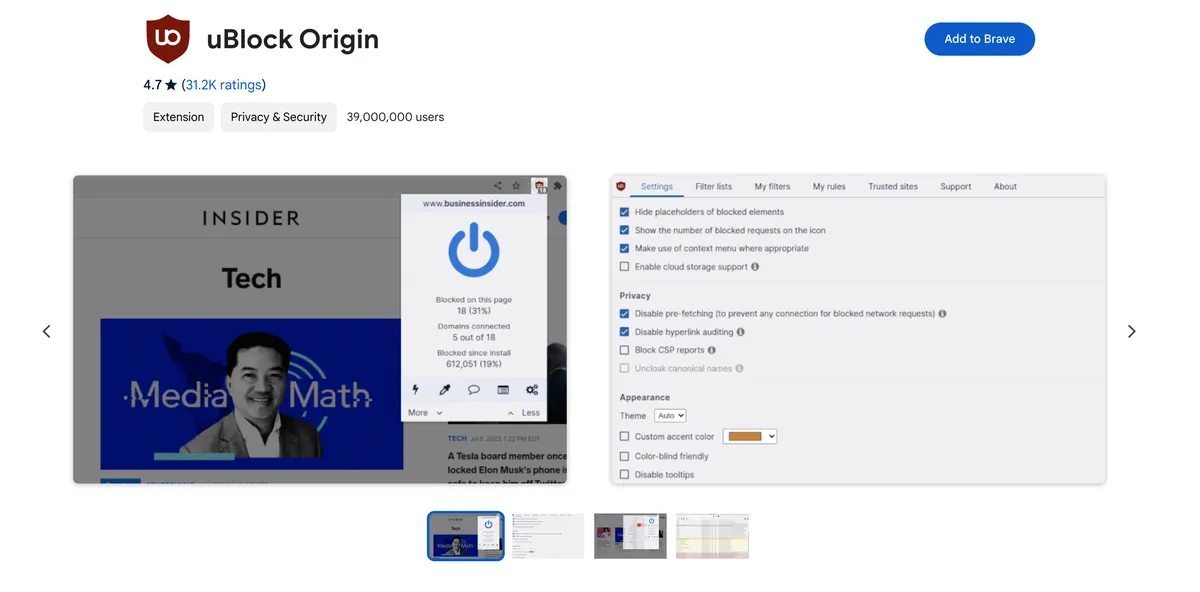
Task: Select the third screenshot thumbnail
Action: tap(630, 536)
